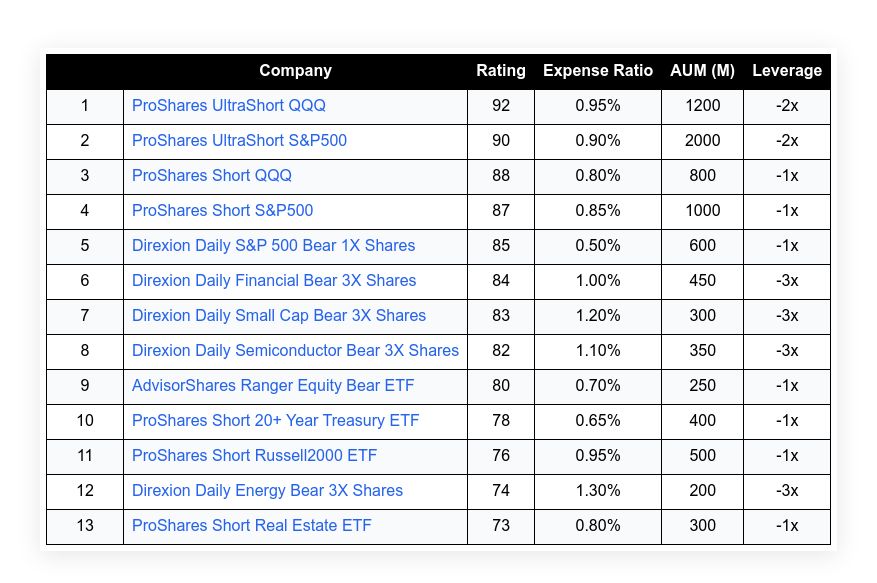Click Direxion Daily Semiconductor Bear 3X Shares link
The width and height of the screenshot is (877, 583).
point(295,351)
